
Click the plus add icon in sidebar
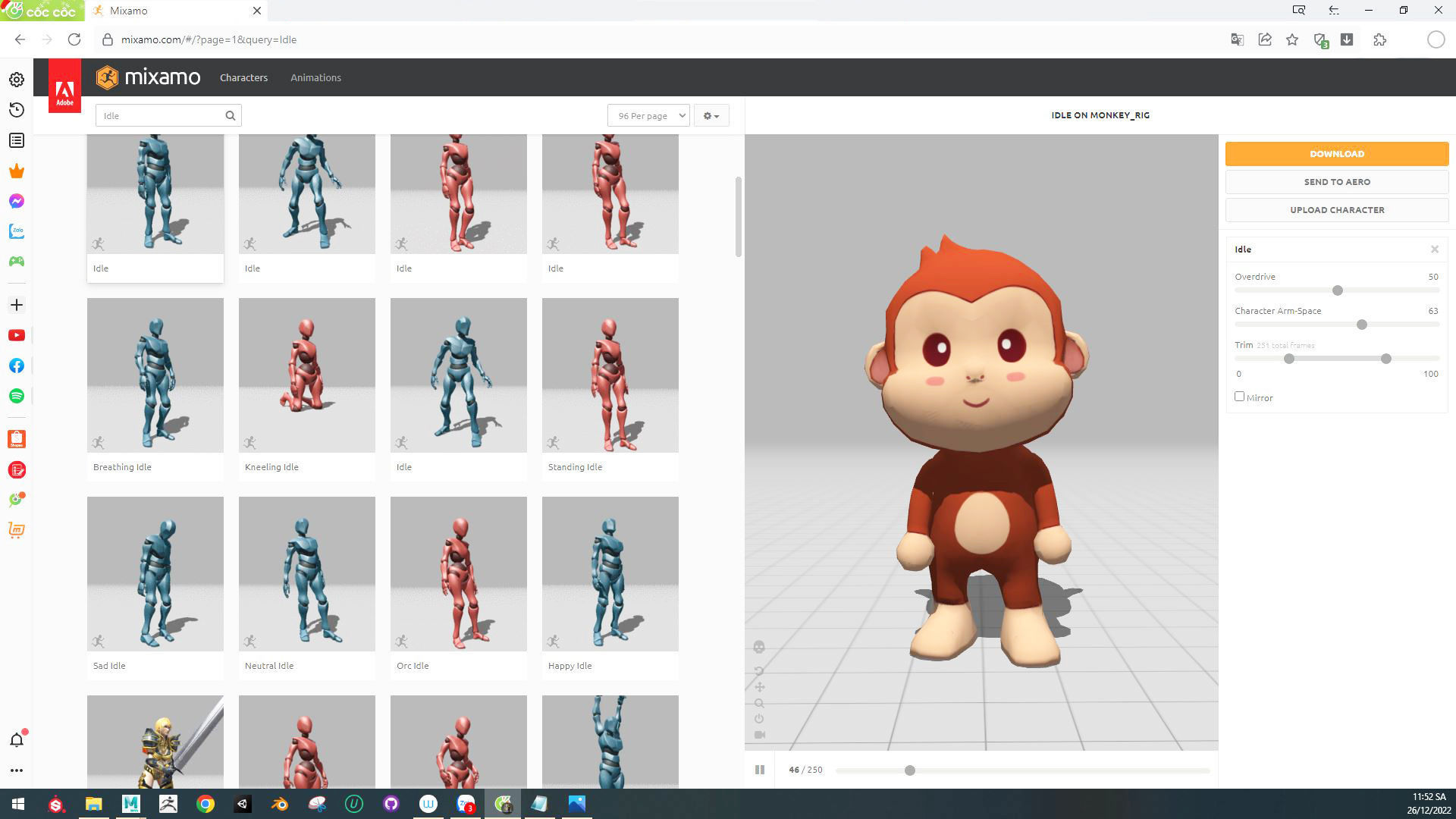click(17, 305)
